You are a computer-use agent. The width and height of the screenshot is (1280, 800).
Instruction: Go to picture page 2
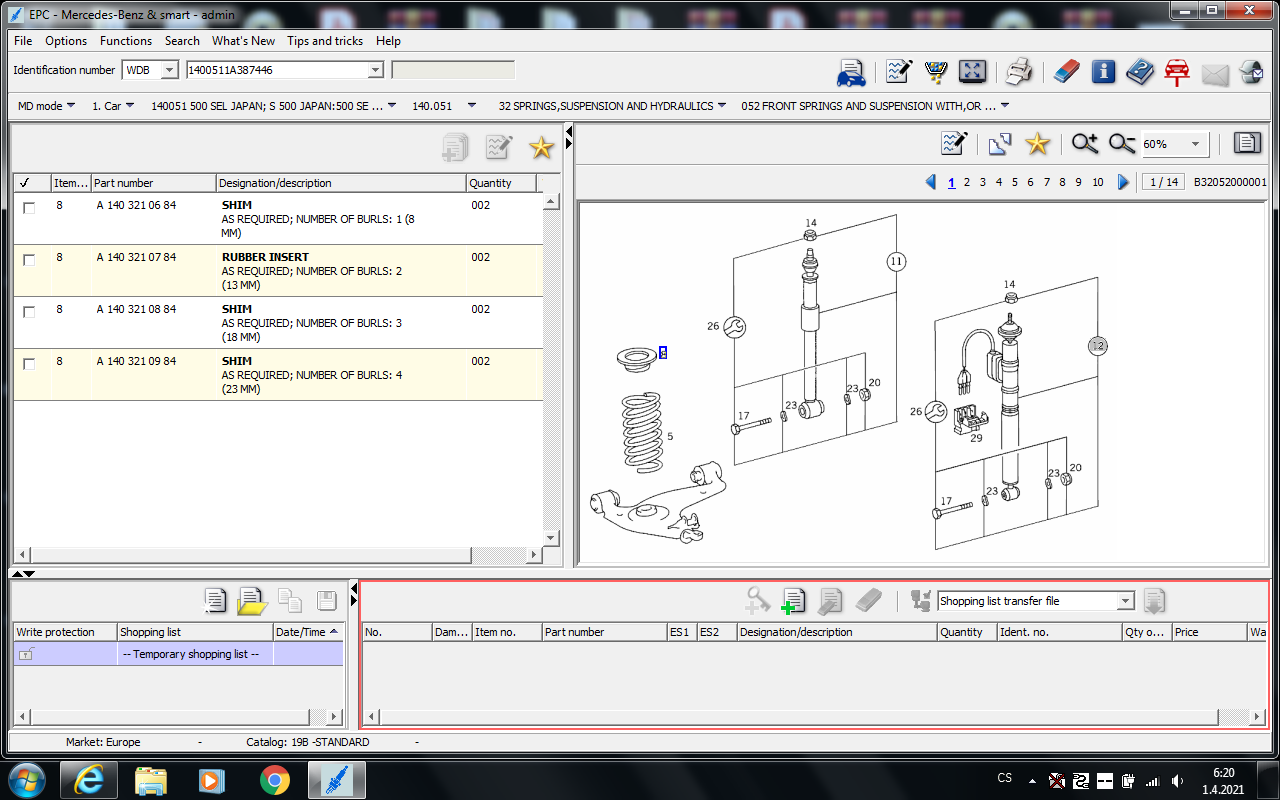967,182
